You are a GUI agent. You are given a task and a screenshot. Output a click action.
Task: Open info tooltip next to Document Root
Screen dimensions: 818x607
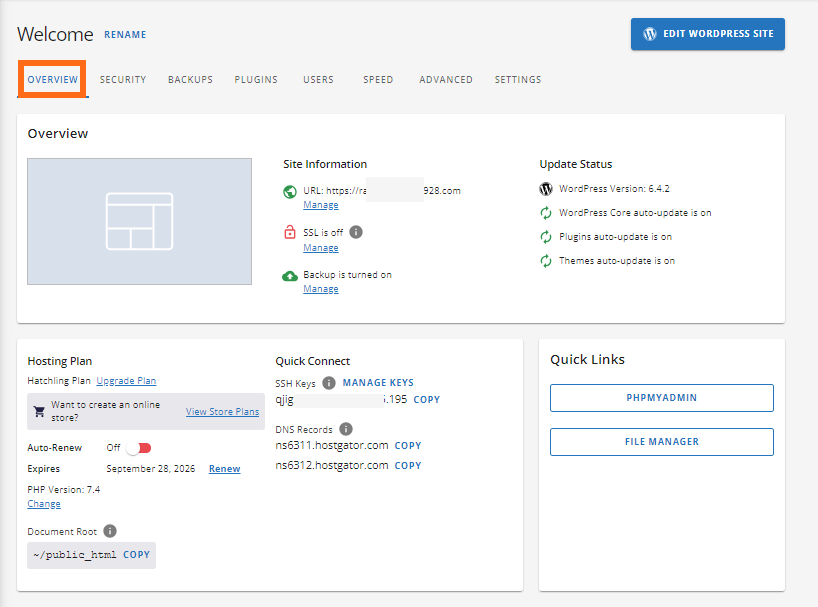coord(110,531)
